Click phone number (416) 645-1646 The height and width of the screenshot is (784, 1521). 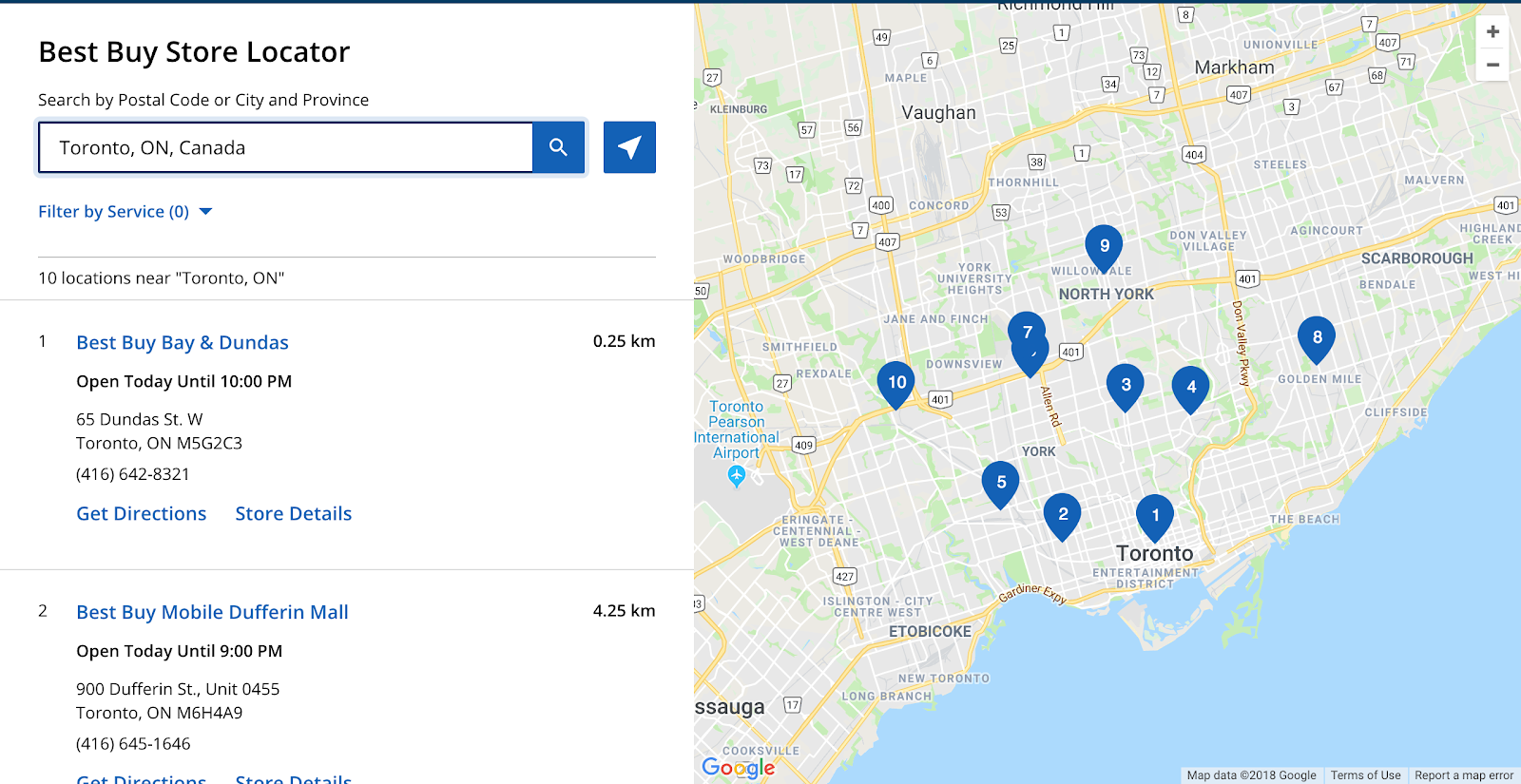[x=133, y=744]
